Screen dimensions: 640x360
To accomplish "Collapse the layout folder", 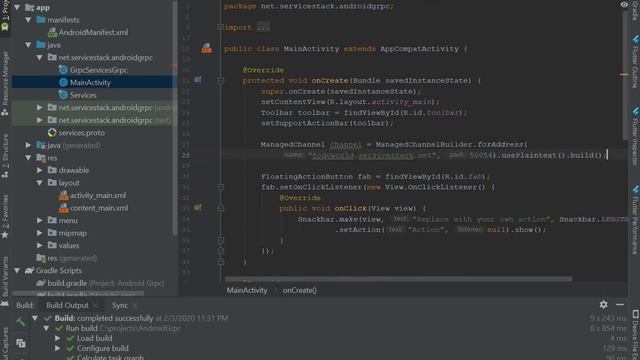I will pos(40,183).
